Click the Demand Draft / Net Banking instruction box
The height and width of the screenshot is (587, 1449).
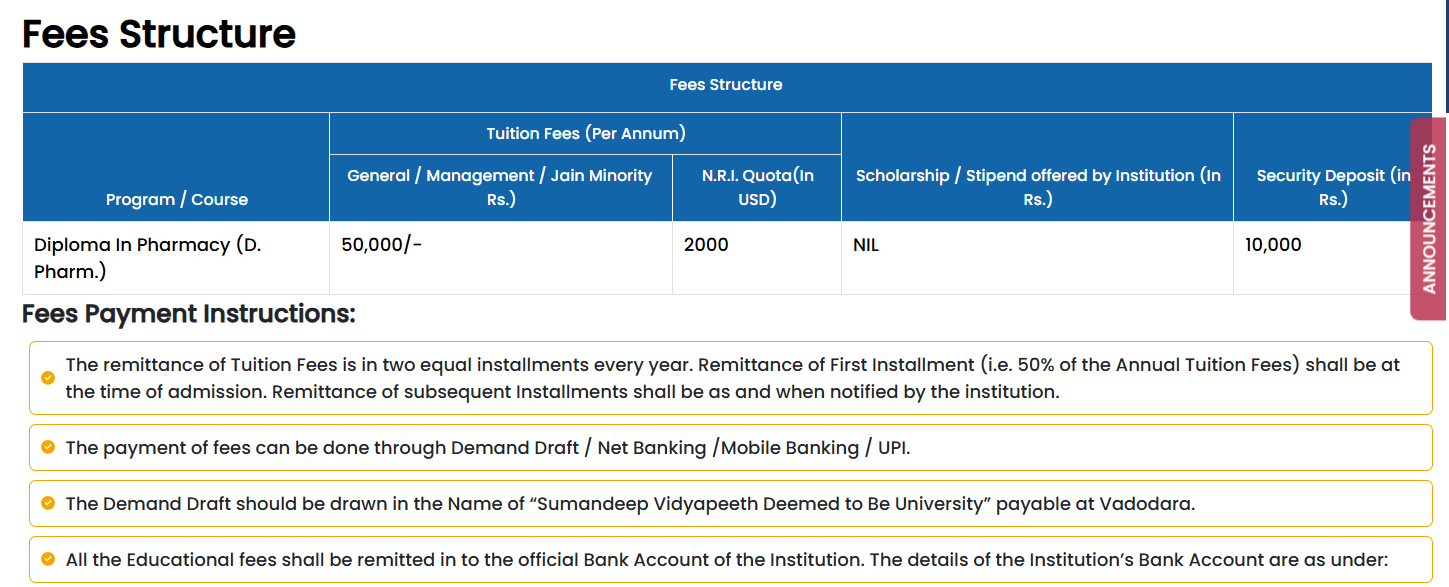pos(730,448)
